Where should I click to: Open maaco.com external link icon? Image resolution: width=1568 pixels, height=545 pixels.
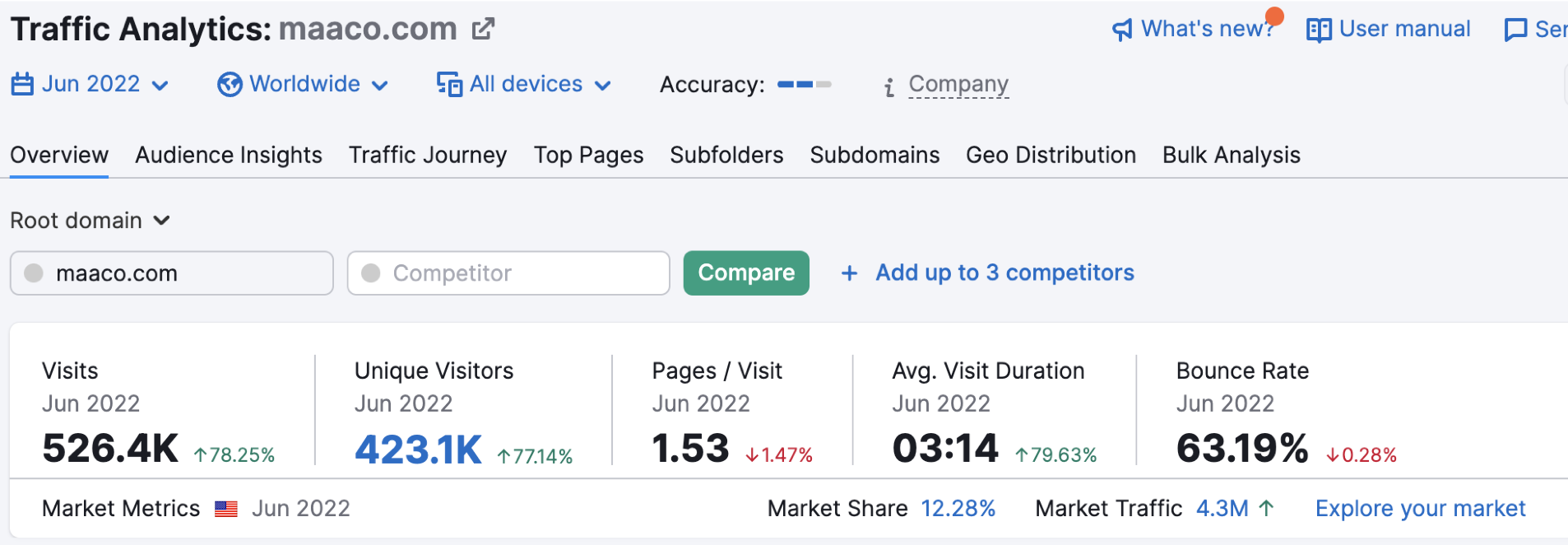pos(483,30)
